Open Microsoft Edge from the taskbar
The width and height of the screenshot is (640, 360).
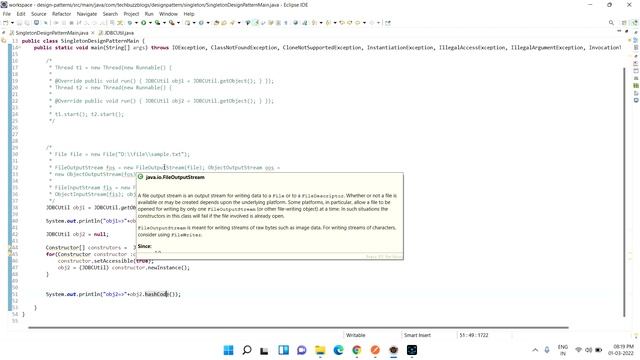click(x=338, y=350)
